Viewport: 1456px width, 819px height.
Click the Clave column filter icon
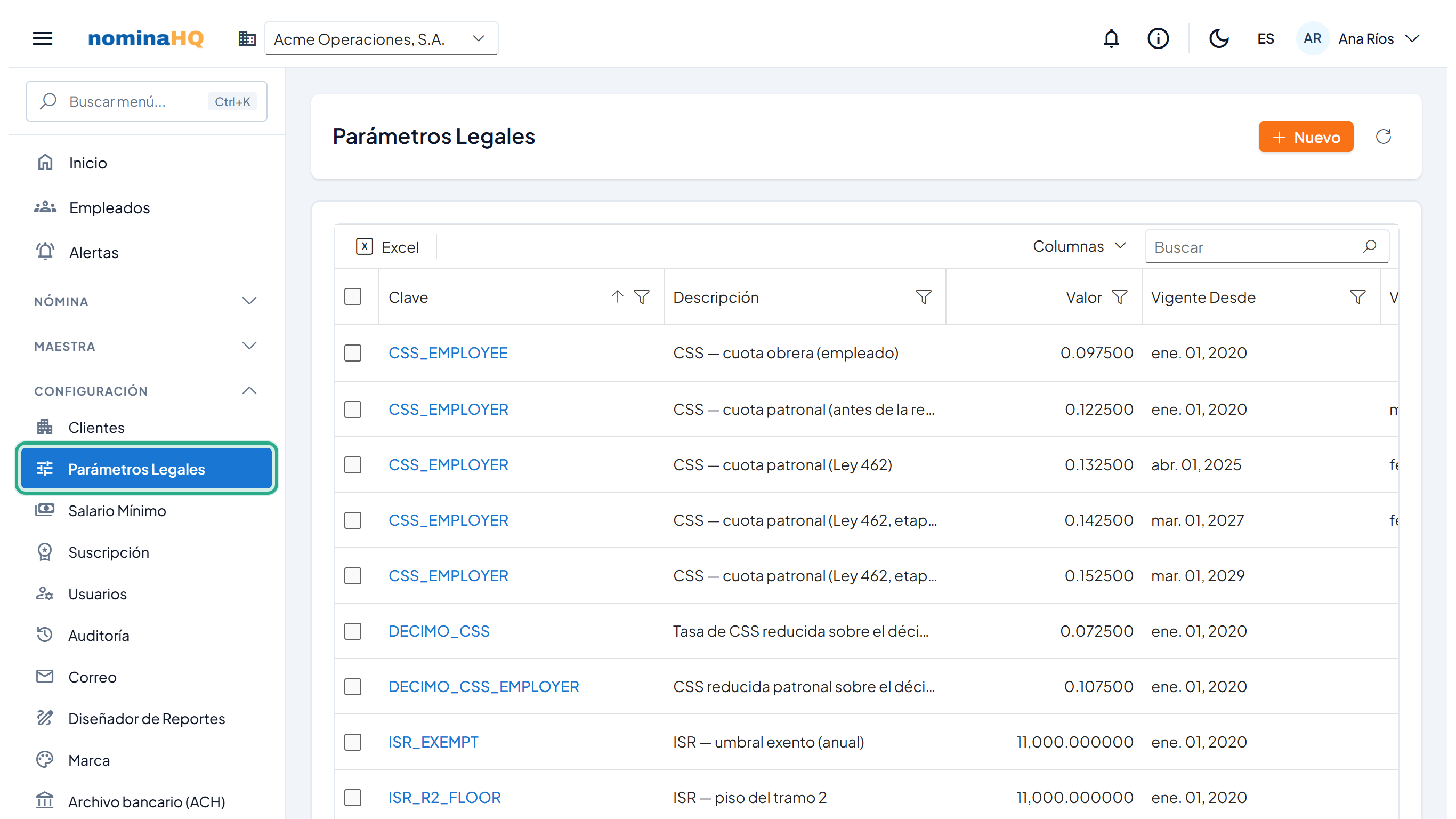point(642,296)
